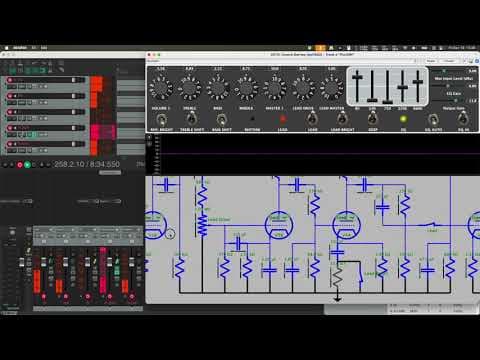
Task: Arm recording on the fifth track
Action: point(10,144)
